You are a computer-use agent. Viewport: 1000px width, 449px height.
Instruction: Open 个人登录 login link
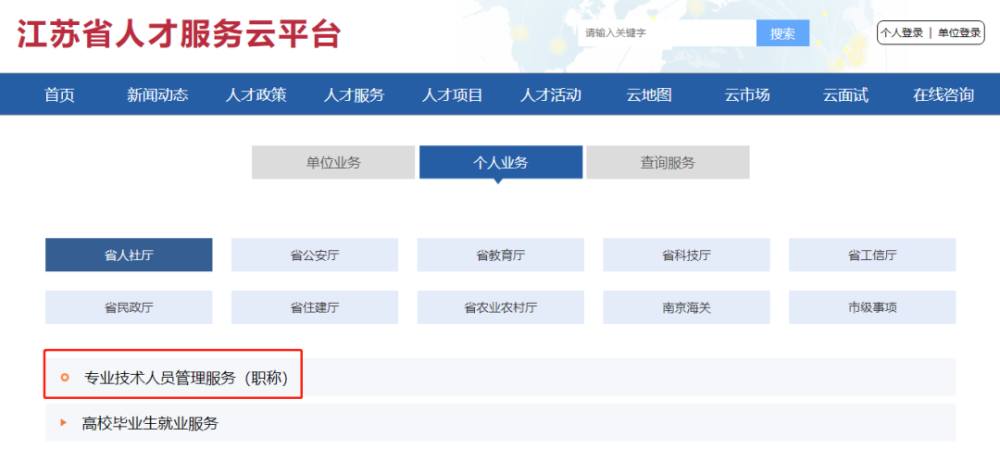point(902,33)
